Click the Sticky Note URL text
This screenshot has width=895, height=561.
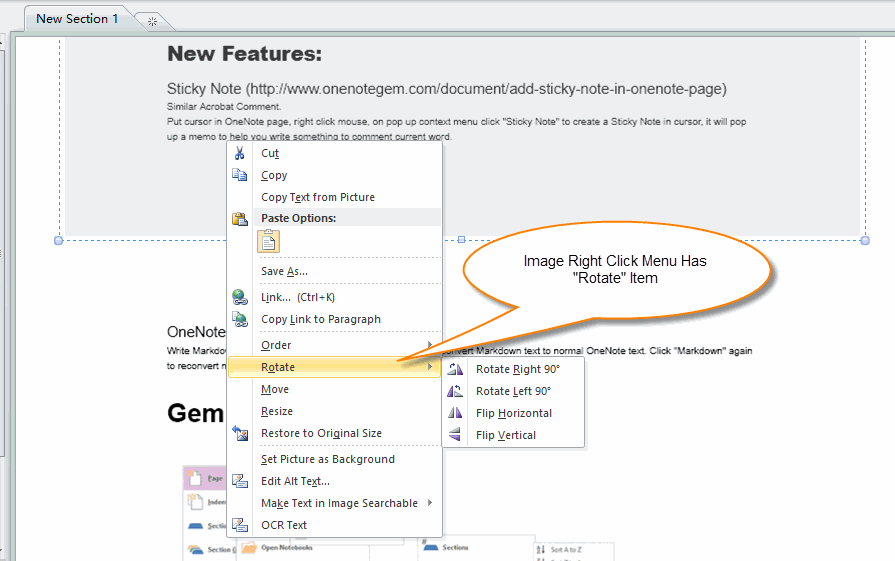[446, 88]
